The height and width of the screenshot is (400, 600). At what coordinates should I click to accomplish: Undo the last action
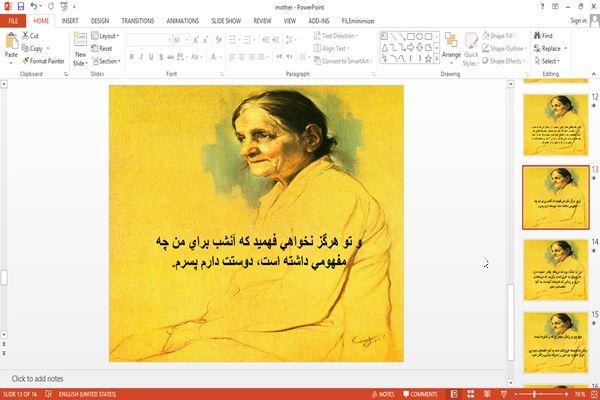click(x=34, y=6)
